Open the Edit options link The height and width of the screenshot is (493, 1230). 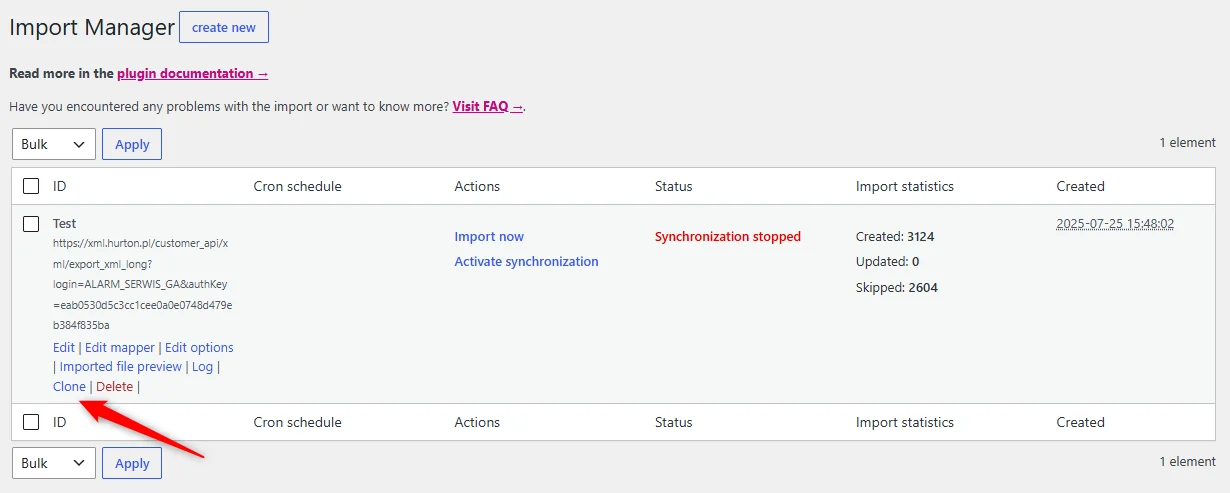point(199,348)
